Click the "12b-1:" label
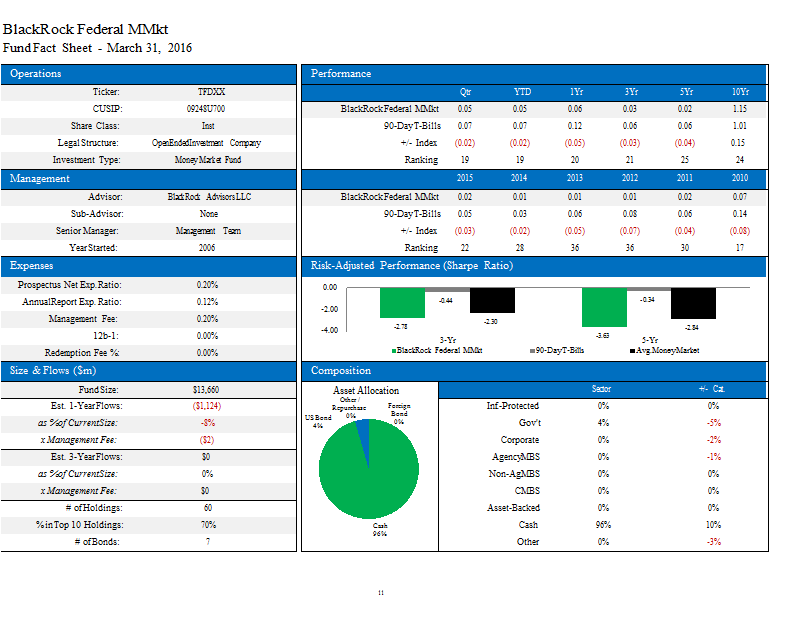 (106, 336)
